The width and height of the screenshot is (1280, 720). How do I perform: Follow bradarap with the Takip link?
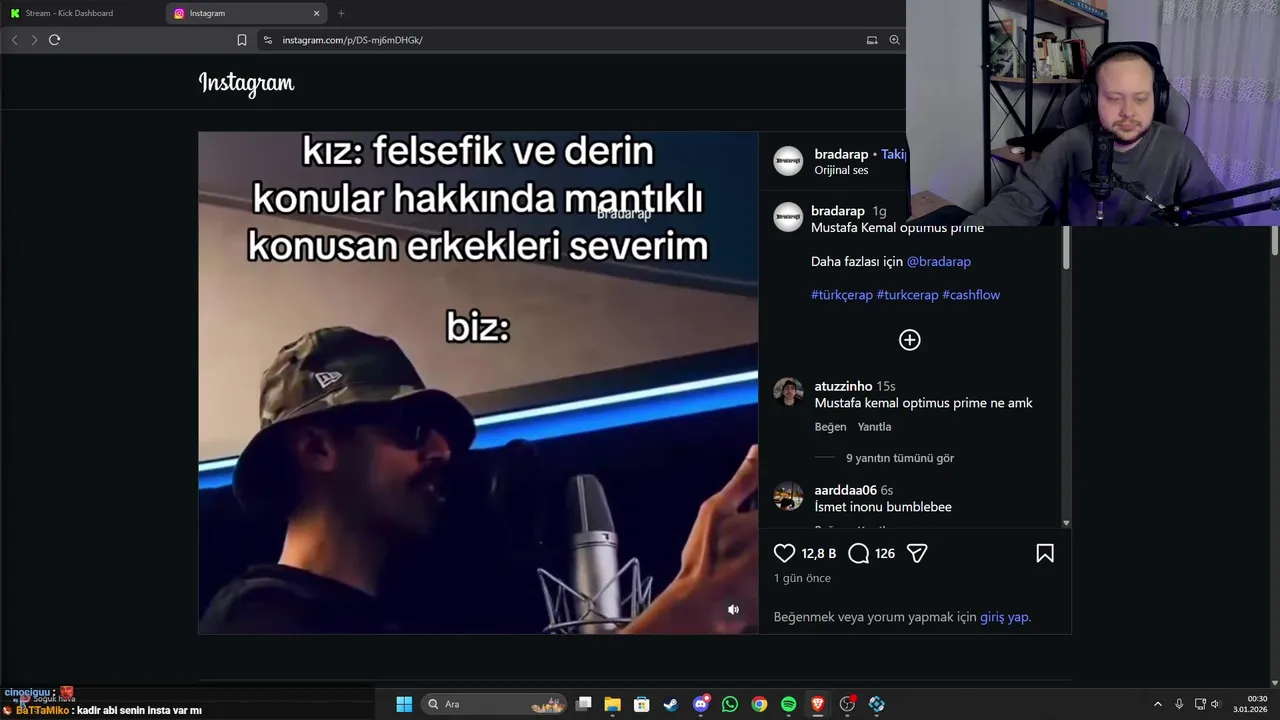tap(893, 154)
